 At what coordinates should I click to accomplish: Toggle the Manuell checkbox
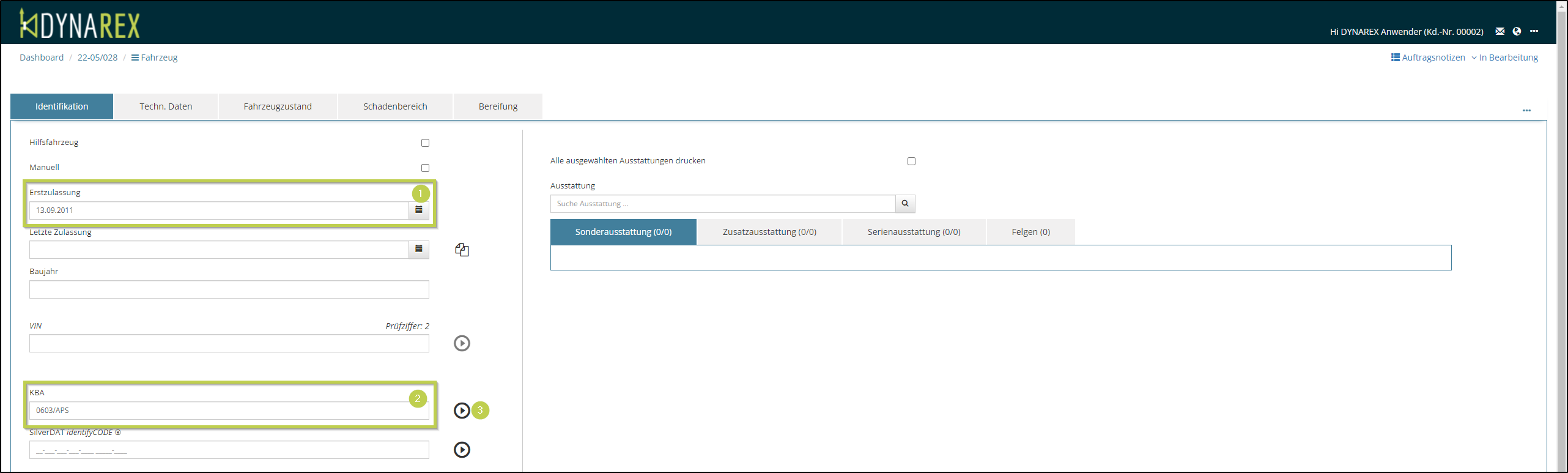tap(425, 168)
